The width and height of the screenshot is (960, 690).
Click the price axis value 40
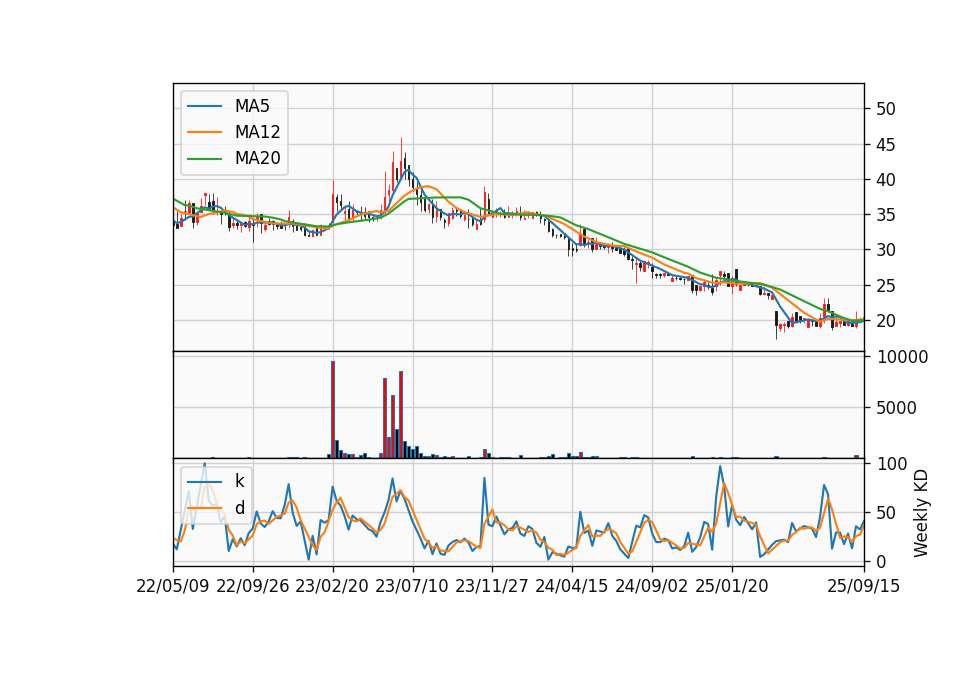pos(886,180)
